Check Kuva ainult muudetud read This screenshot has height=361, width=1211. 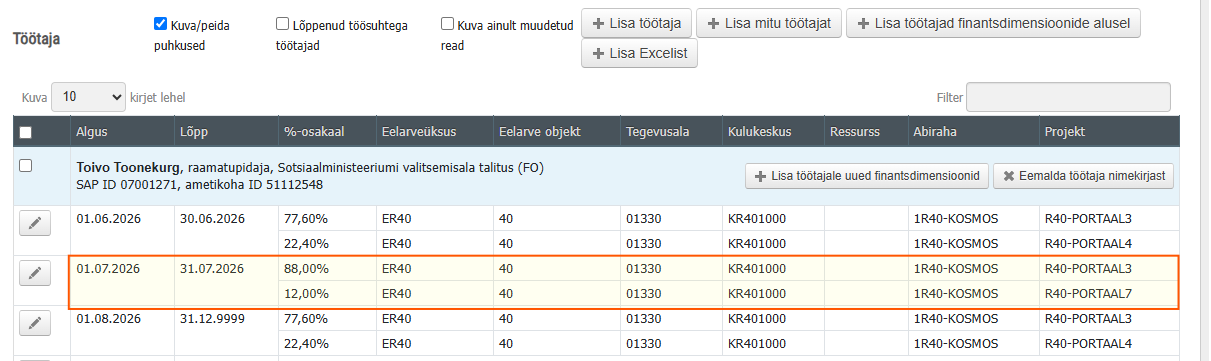(x=447, y=24)
